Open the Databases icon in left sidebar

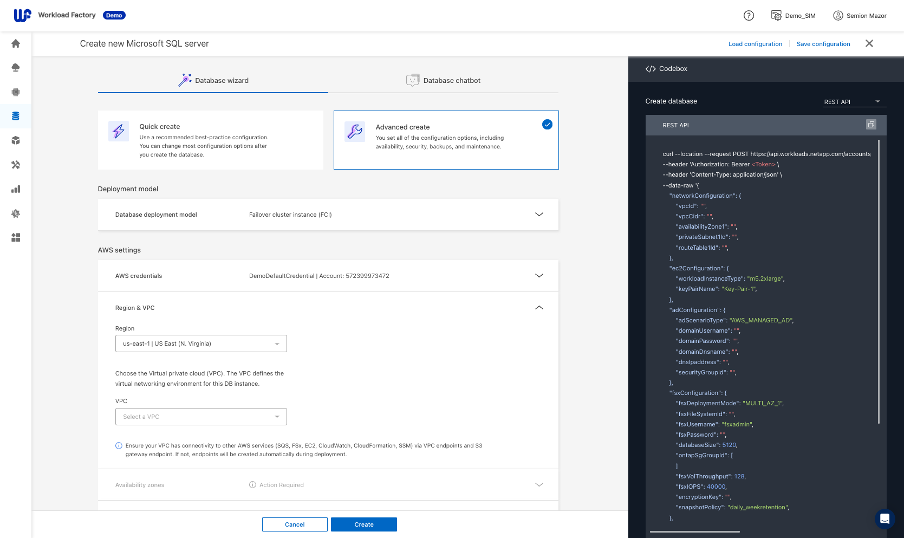pyautogui.click(x=15, y=116)
